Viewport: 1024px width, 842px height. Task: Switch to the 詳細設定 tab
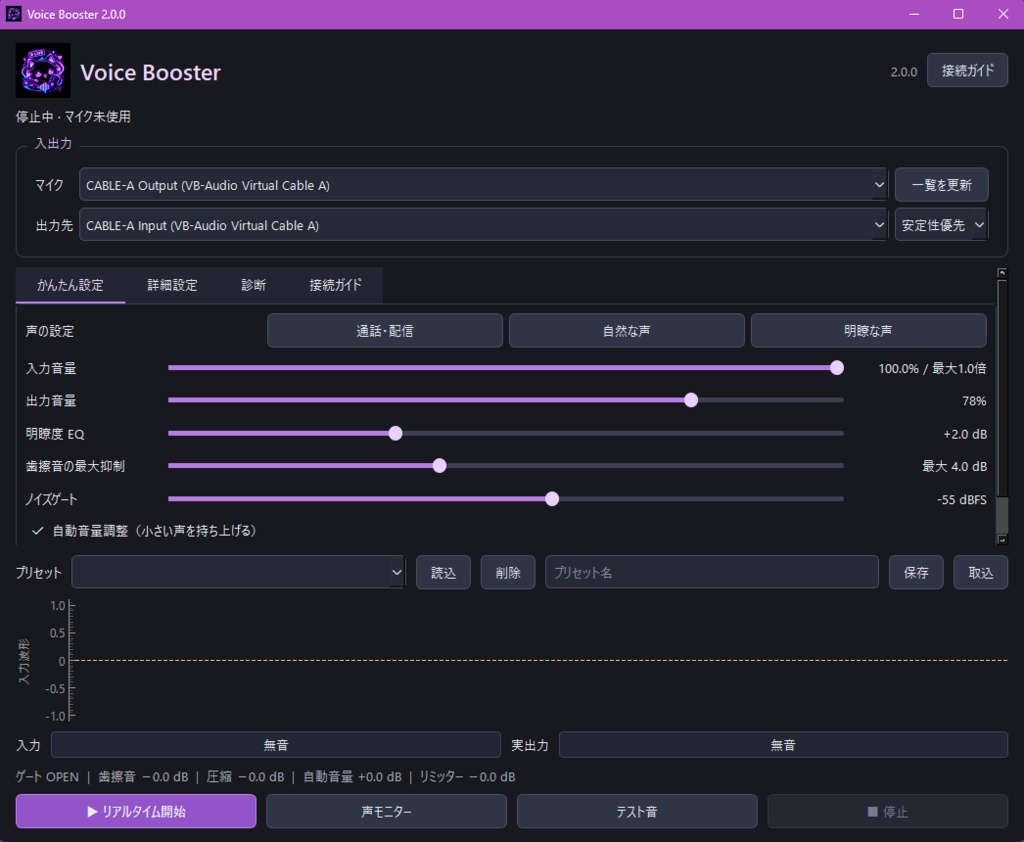pos(172,285)
